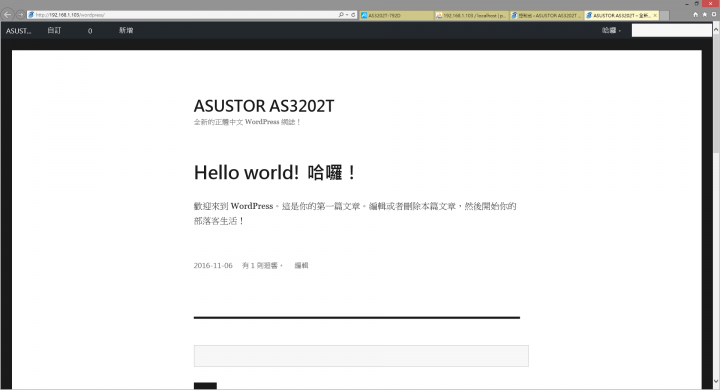Image resolution: width=720 pixels, height=390 pixels.
Task: Open a new tab with the blank tab button
Action: pos(664,16)
